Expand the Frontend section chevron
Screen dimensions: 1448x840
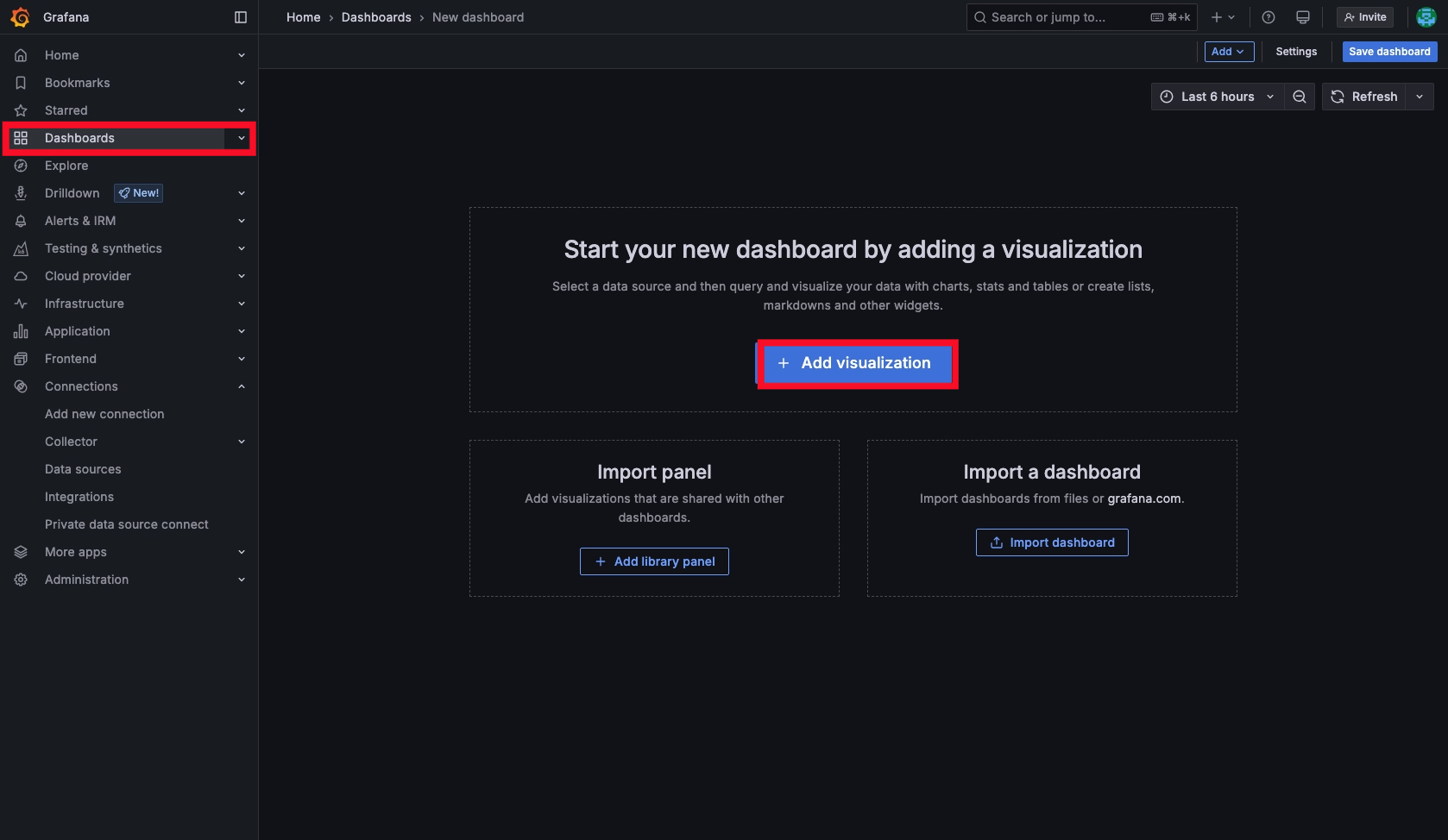coord(242,359)
